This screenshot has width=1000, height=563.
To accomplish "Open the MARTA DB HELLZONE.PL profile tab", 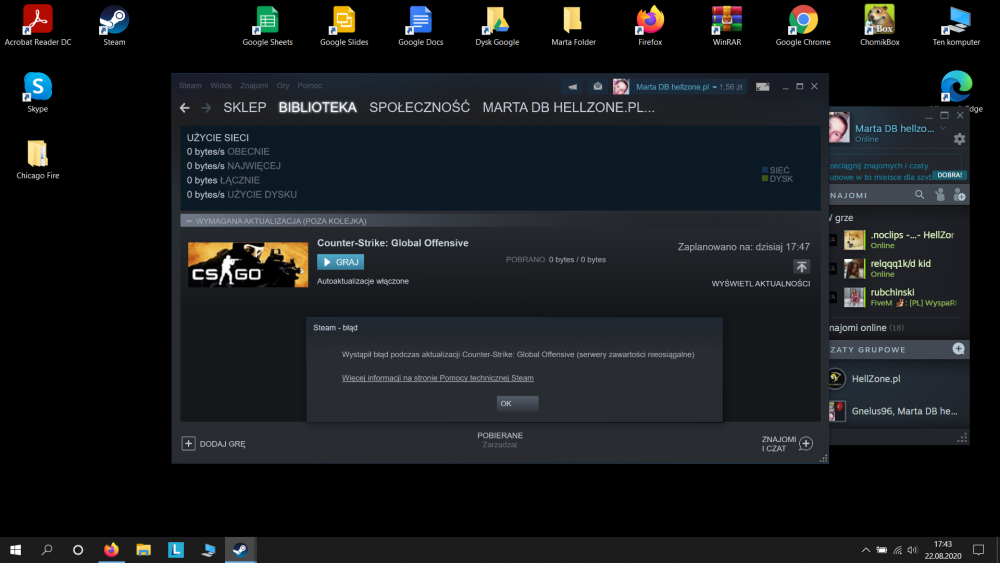I will click(x=568, y=108).
